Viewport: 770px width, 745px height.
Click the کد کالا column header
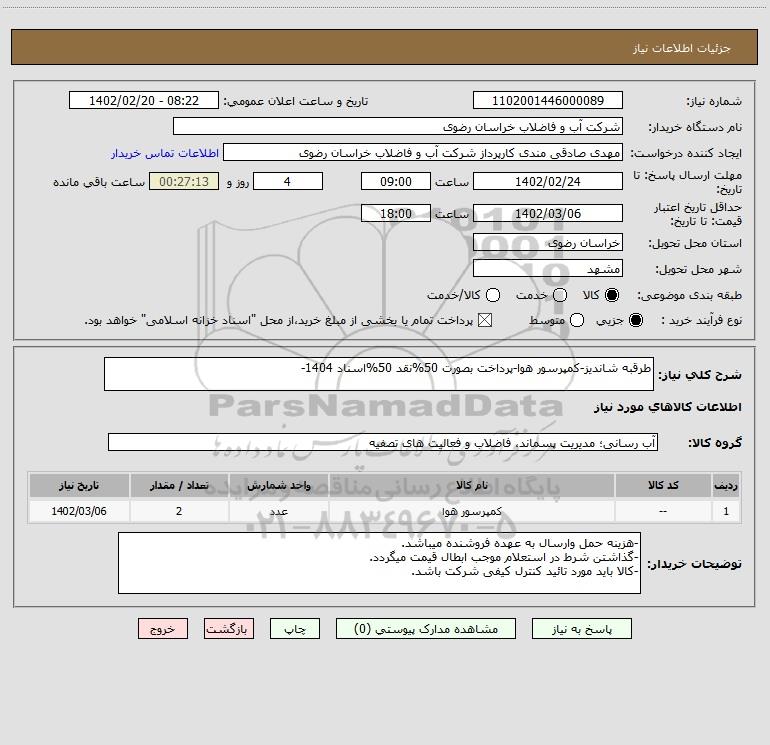[663, 485]
